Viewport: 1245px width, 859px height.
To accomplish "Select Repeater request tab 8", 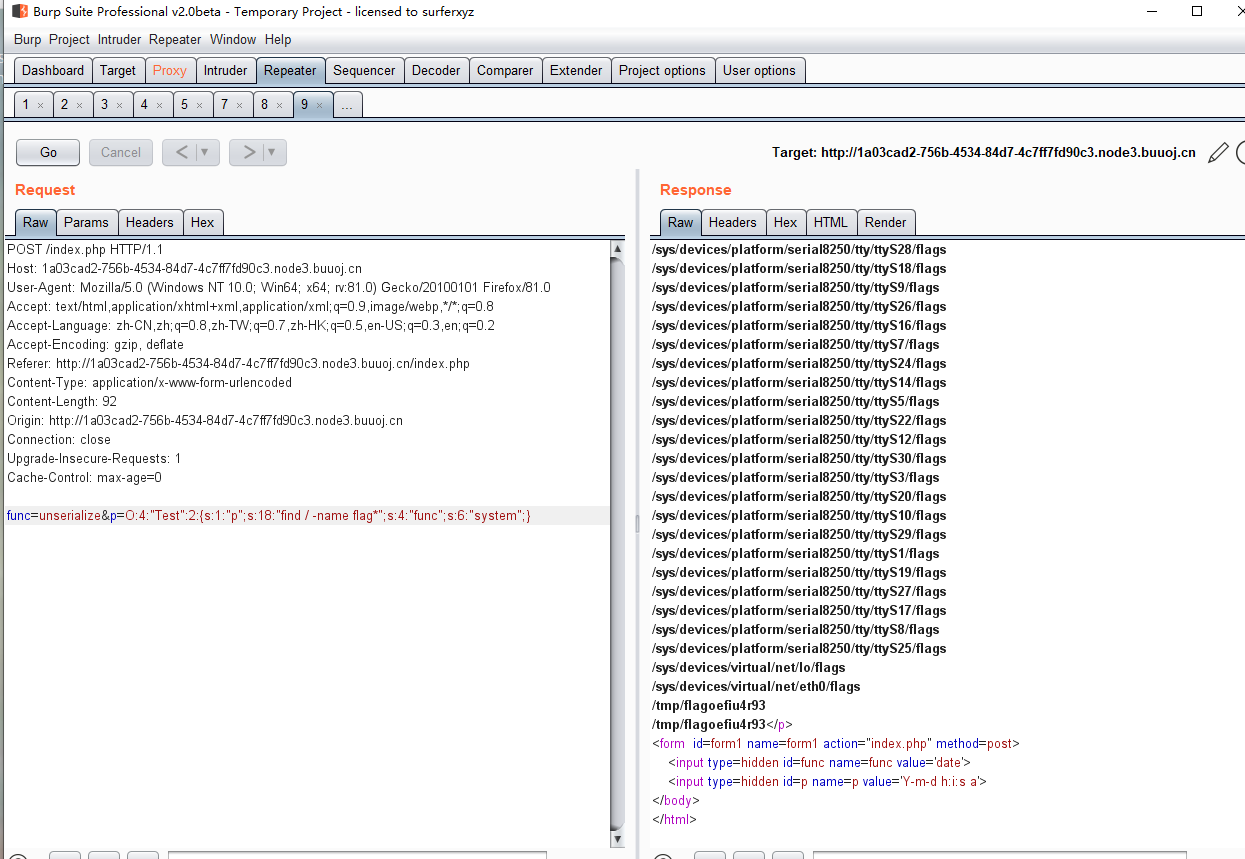I will pos(264,105).
